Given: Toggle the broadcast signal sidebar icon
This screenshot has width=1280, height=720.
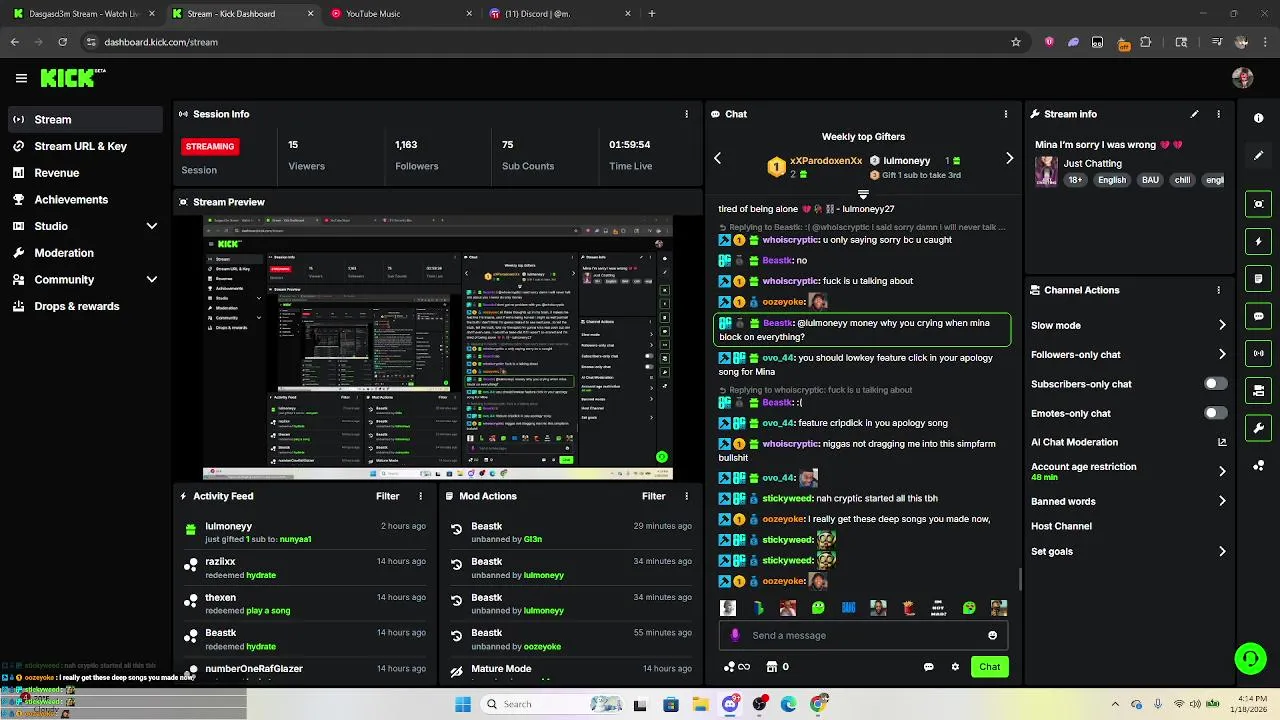Looking at the screenshot, I should [1259, 353].
